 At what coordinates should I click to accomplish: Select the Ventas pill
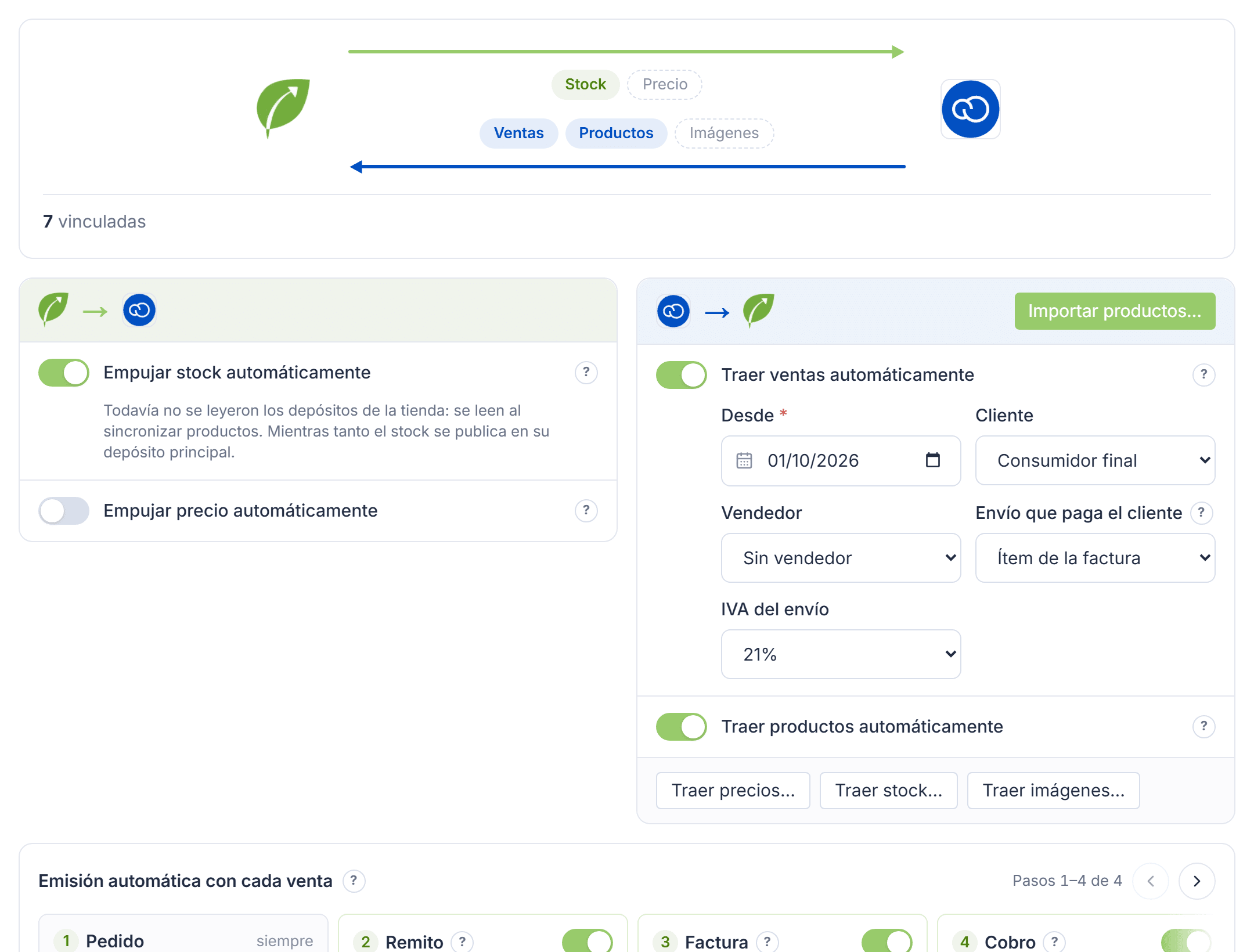[x=518, y=133]
